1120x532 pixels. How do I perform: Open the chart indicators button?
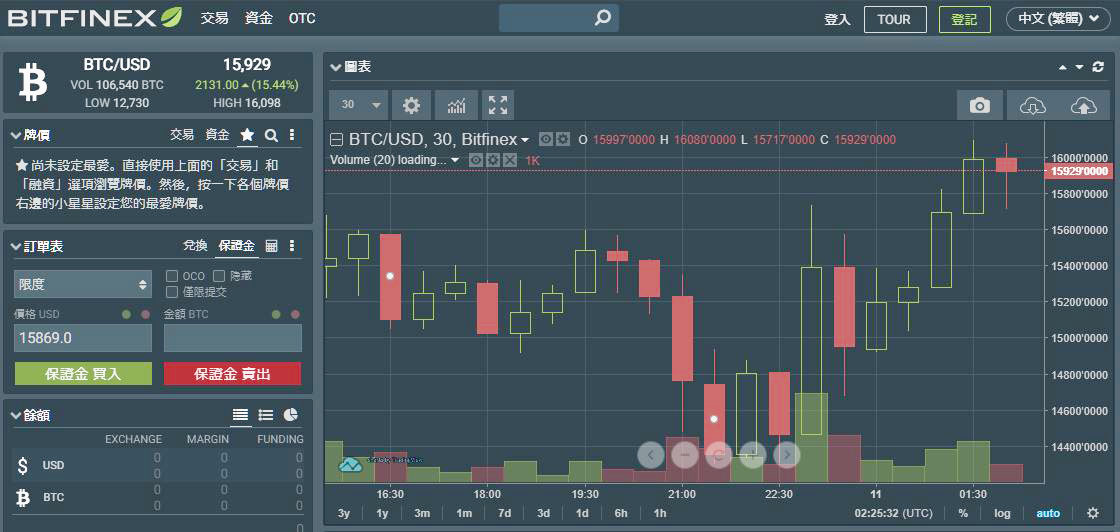point(456,106)
